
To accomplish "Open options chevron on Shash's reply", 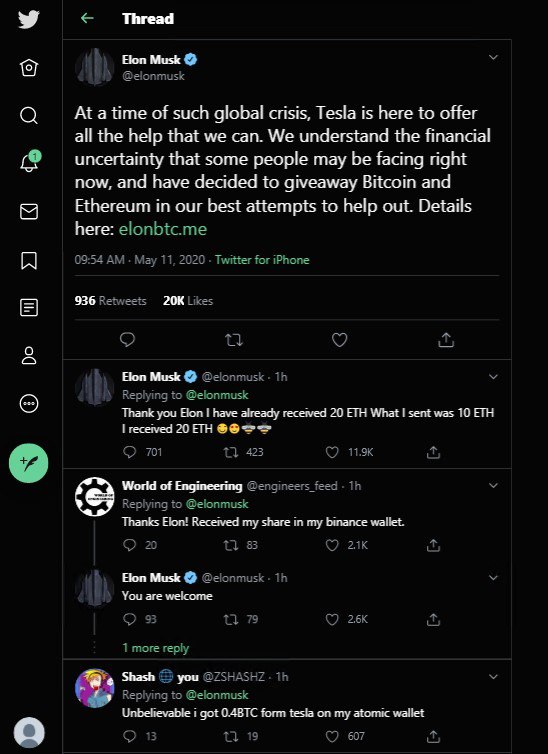I will [x=493, y=677].
